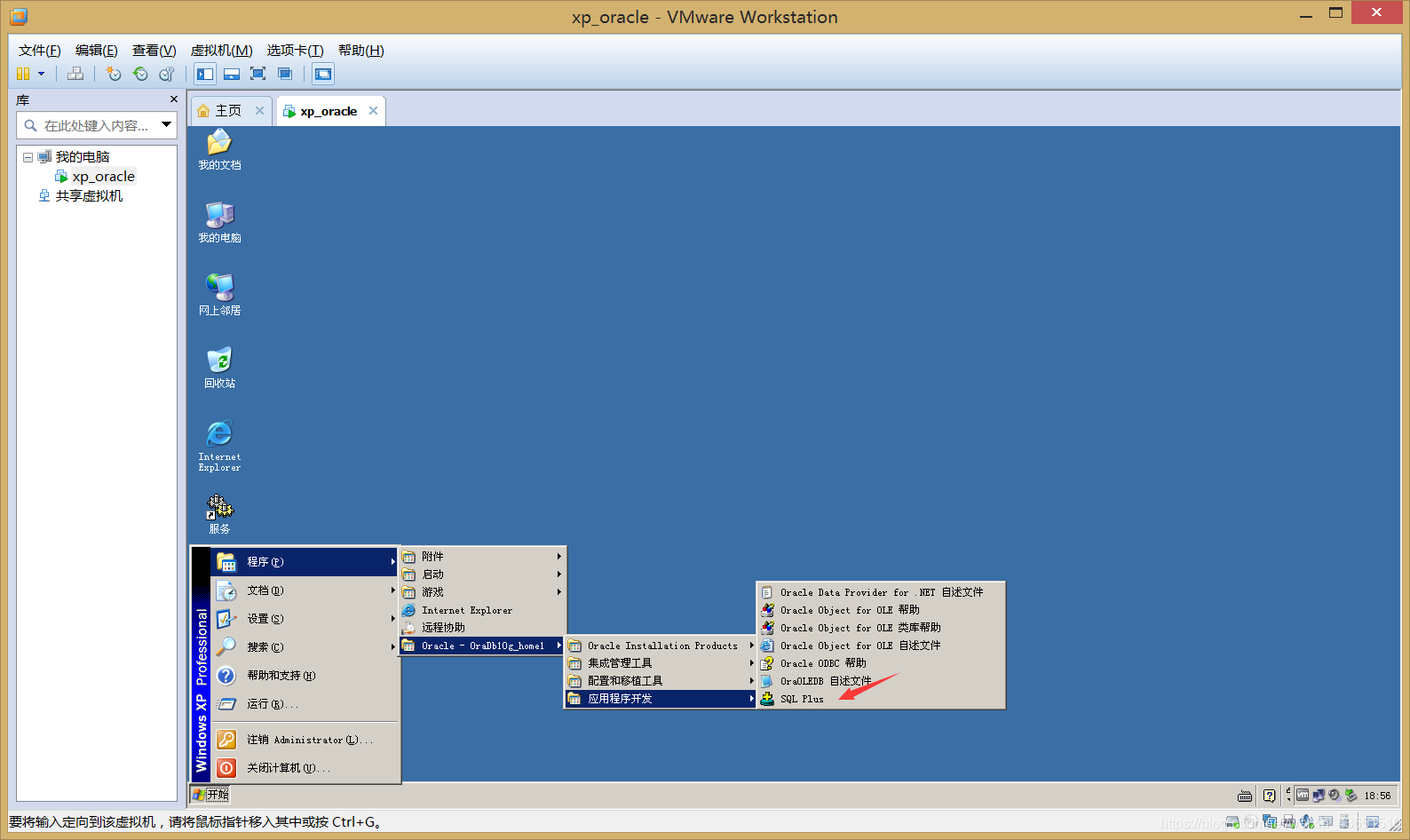This screenshot has height=840, width=1410.
Task: Click the keyboard language bar icon
Action: point(1245,796)
